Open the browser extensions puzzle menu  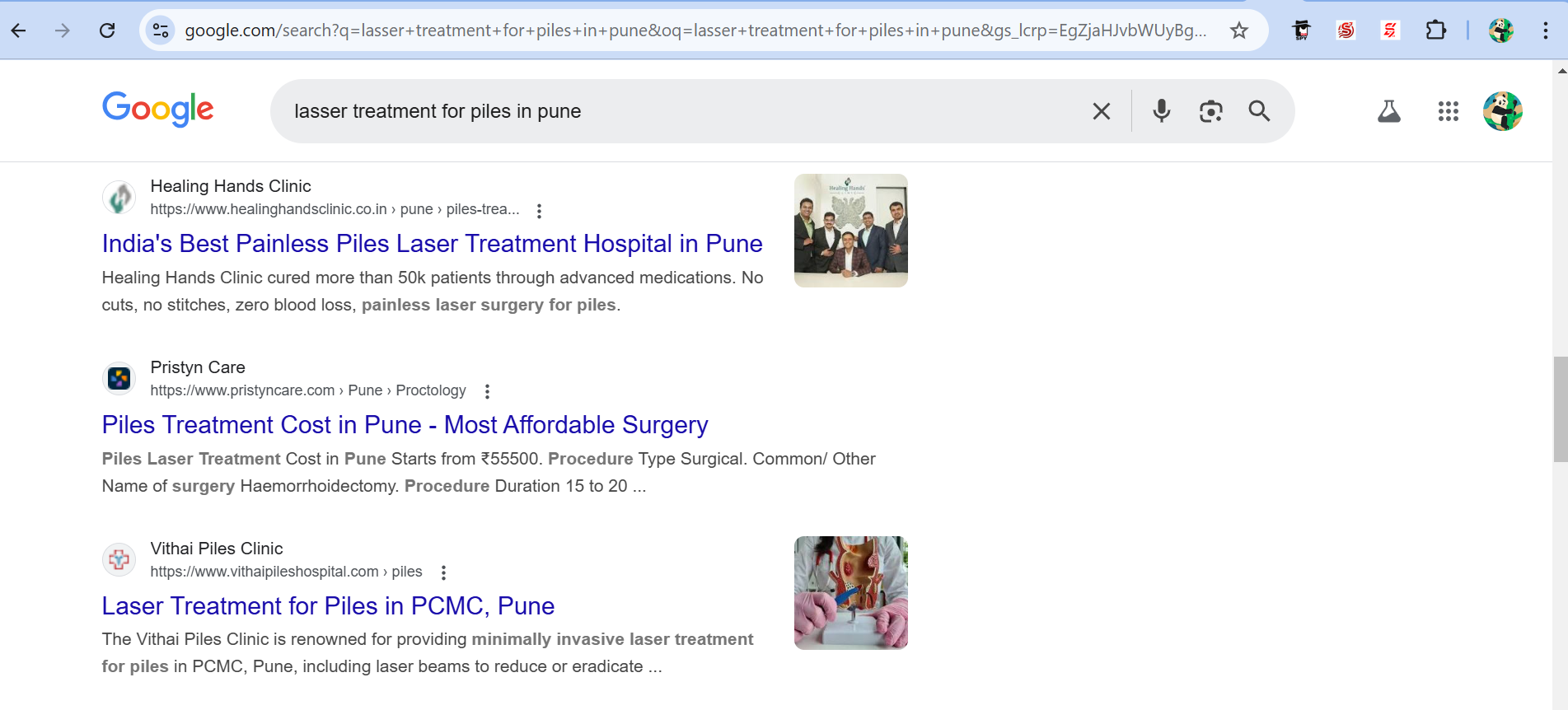coord(1435,30)
